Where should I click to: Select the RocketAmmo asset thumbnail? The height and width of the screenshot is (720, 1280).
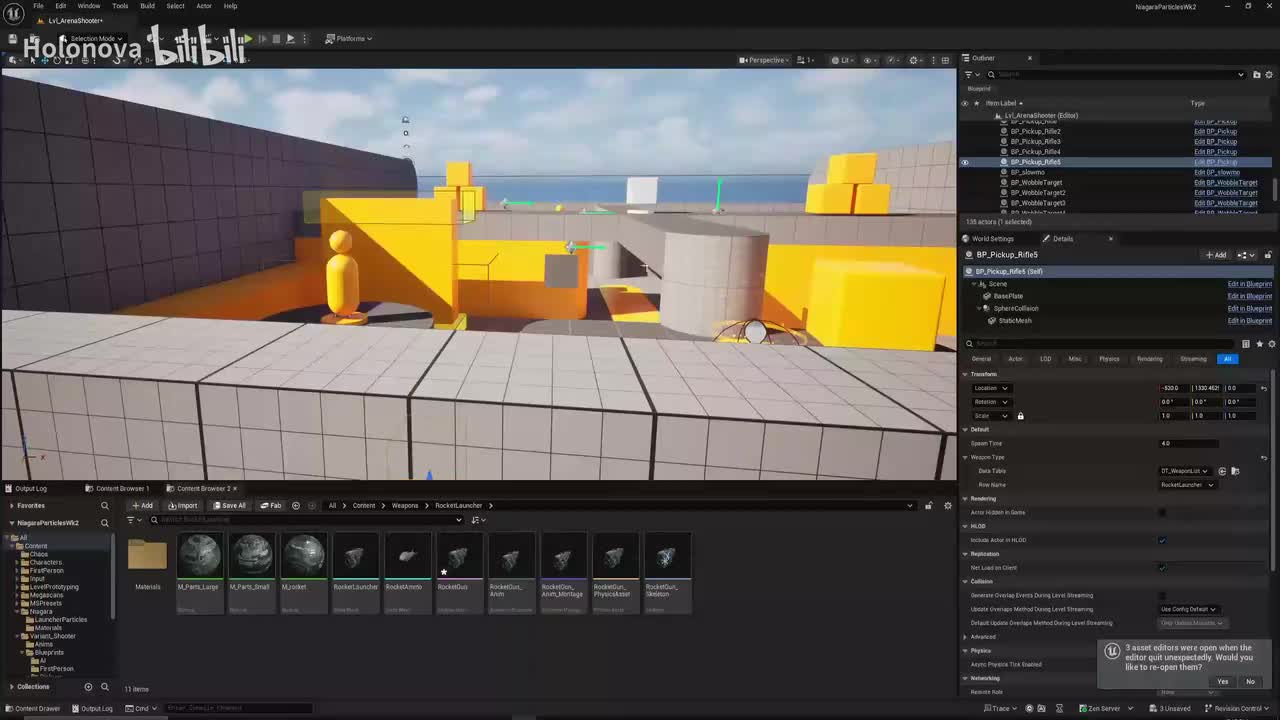pyautogui.click(x=407, y=556)
